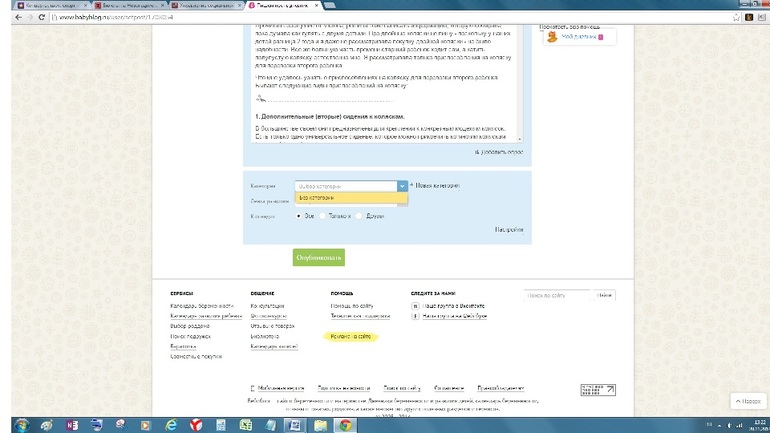Select the 'Друзья' radio button
Image resolution: width=770 pixels, height=433 pixels.
coord(359,216)
